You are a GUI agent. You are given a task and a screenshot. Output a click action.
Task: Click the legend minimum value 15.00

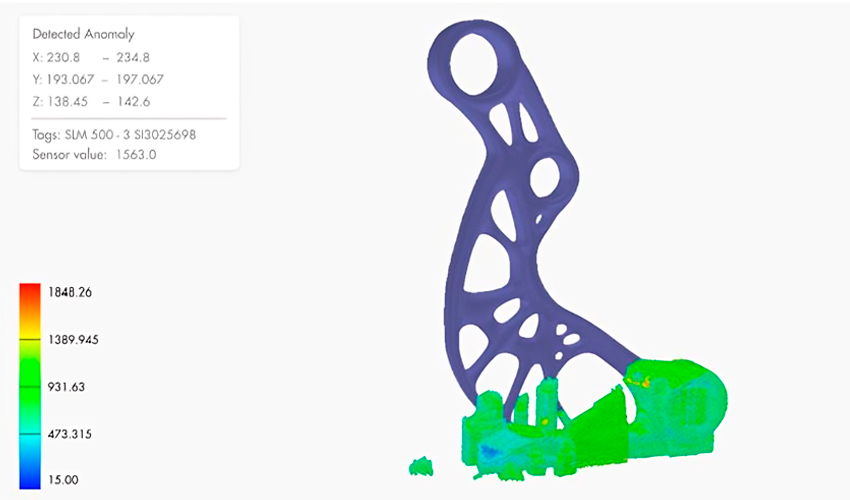click(x=63, y=480)
